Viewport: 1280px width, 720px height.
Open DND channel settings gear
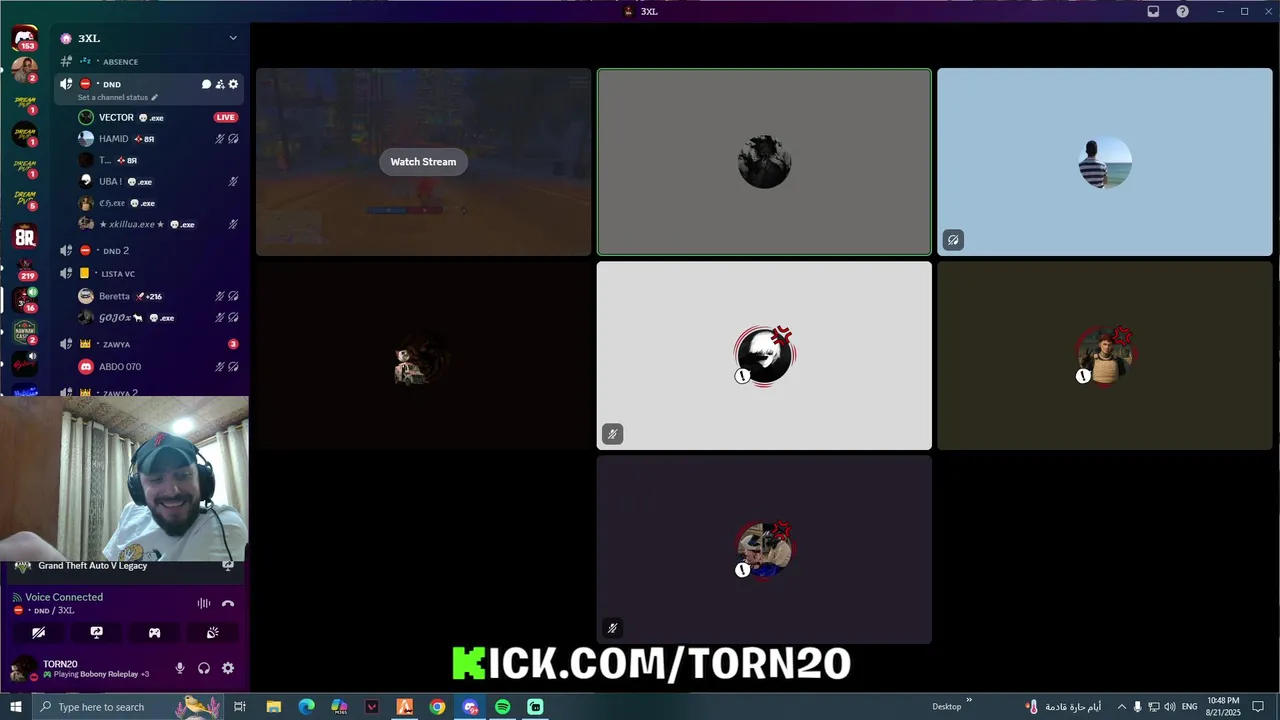(233, 84)
